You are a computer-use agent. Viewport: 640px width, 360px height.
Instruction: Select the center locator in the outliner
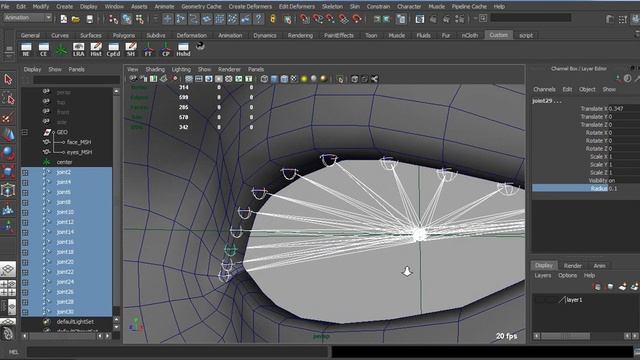(64, 162)
